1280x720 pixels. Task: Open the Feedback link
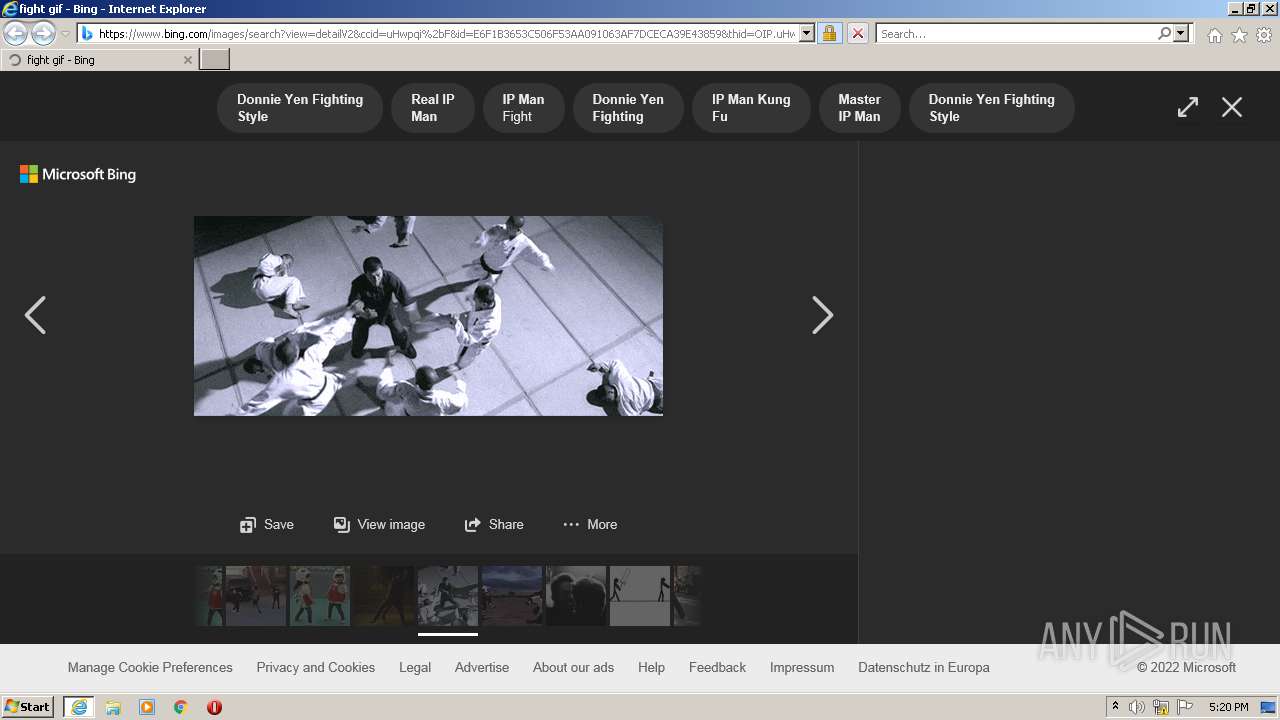coord(717,667)
